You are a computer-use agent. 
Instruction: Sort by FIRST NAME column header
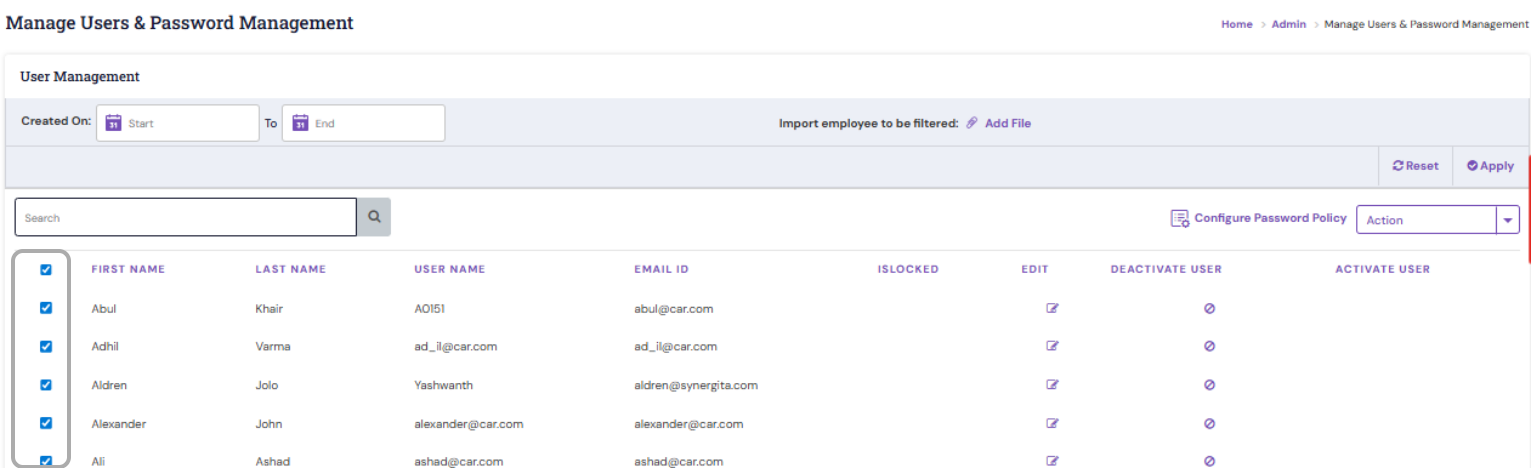128,269
